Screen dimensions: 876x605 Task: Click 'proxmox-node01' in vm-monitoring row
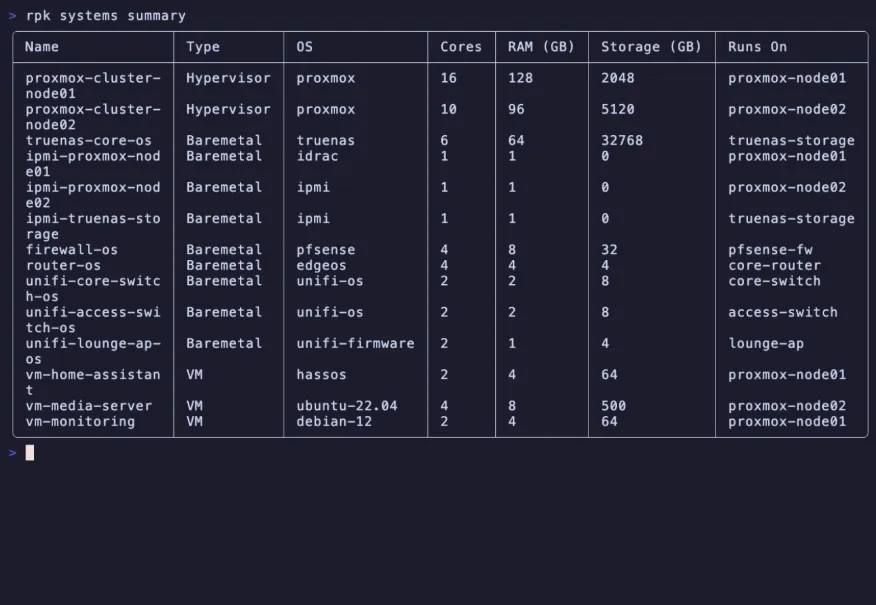[x=787, y=422]
